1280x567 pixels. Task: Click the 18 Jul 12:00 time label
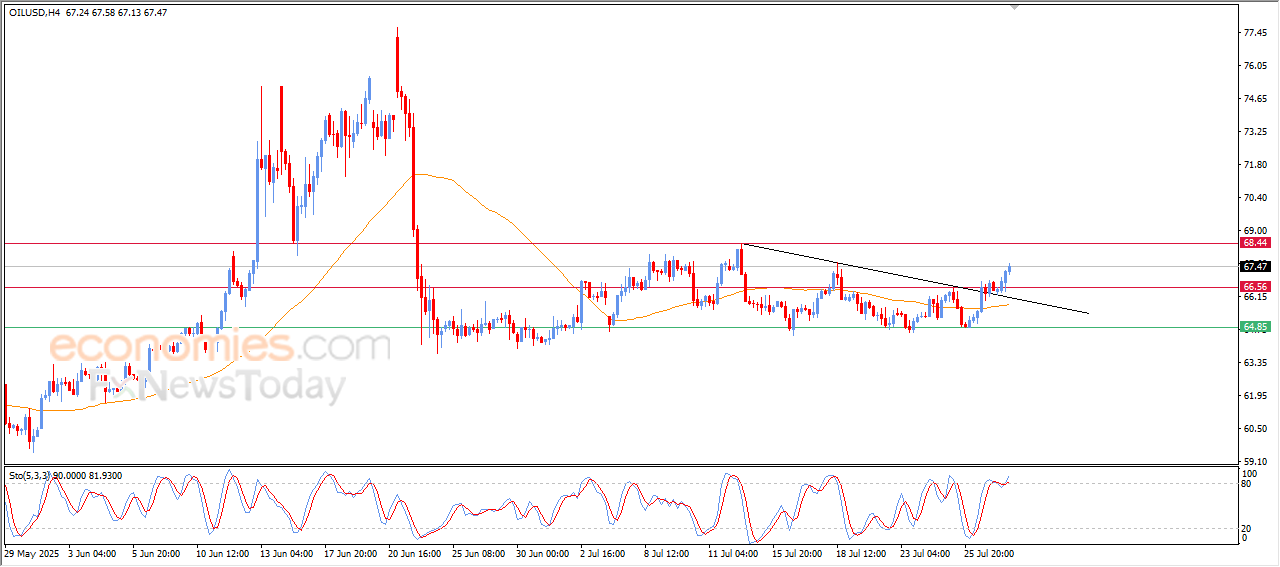tap(860, 553)
